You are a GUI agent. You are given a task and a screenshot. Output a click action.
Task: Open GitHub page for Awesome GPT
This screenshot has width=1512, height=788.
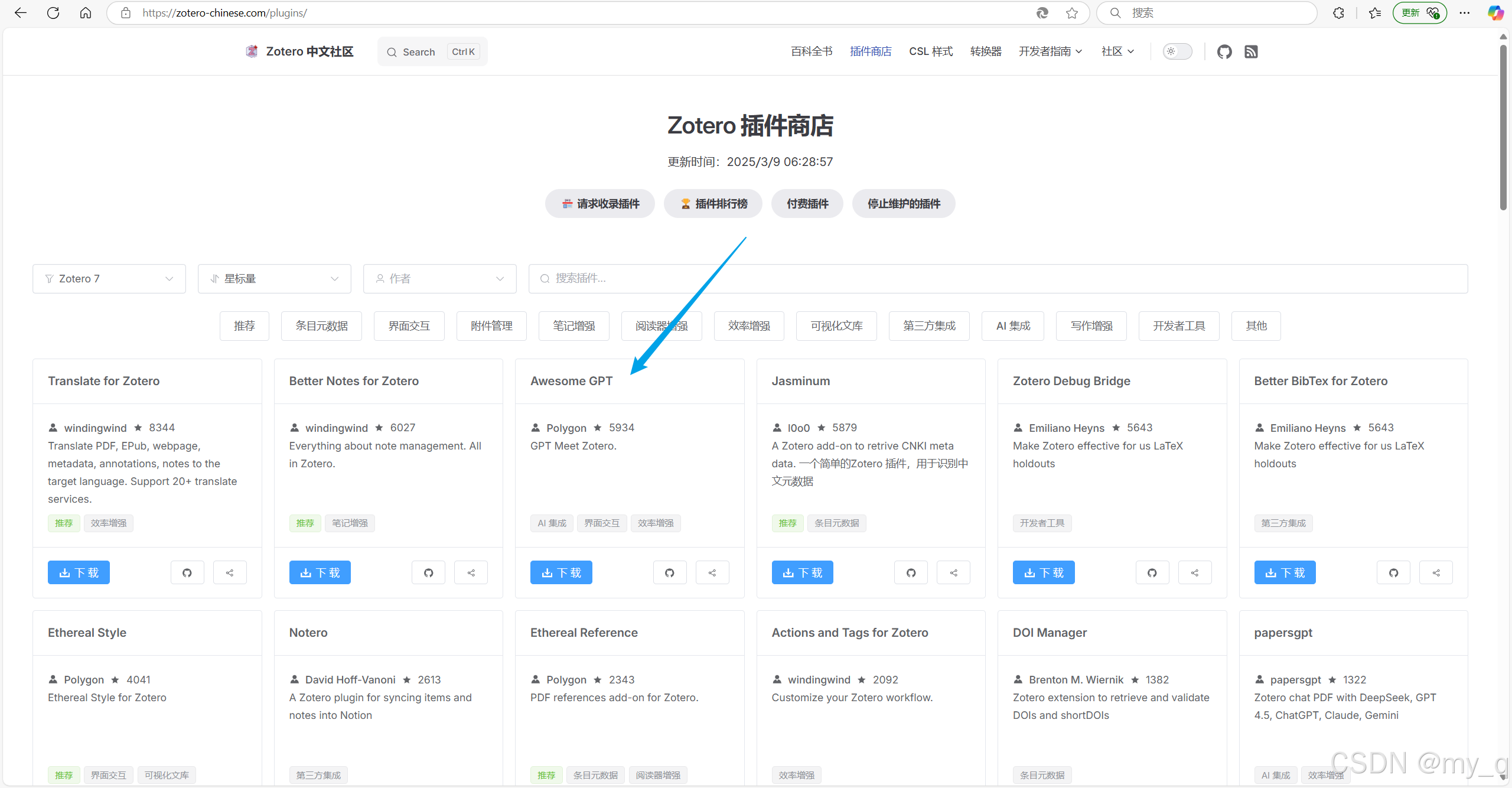coord(670,572)
